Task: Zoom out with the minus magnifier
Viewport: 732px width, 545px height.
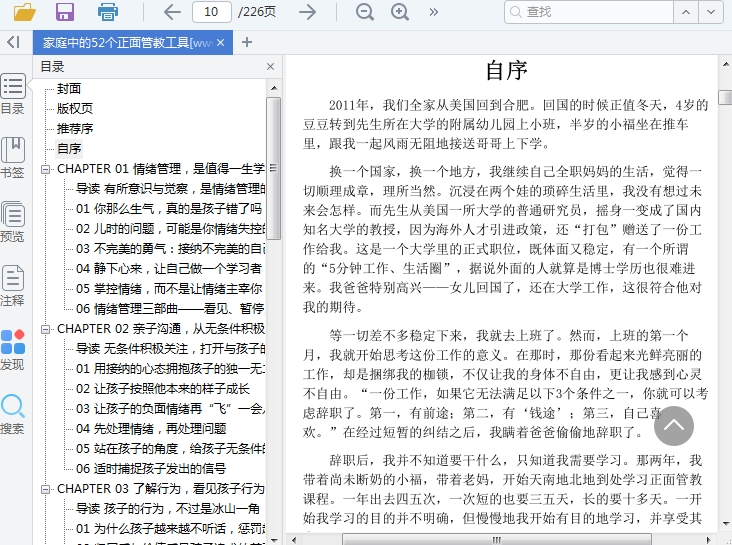Action: [x=365, y=12]
